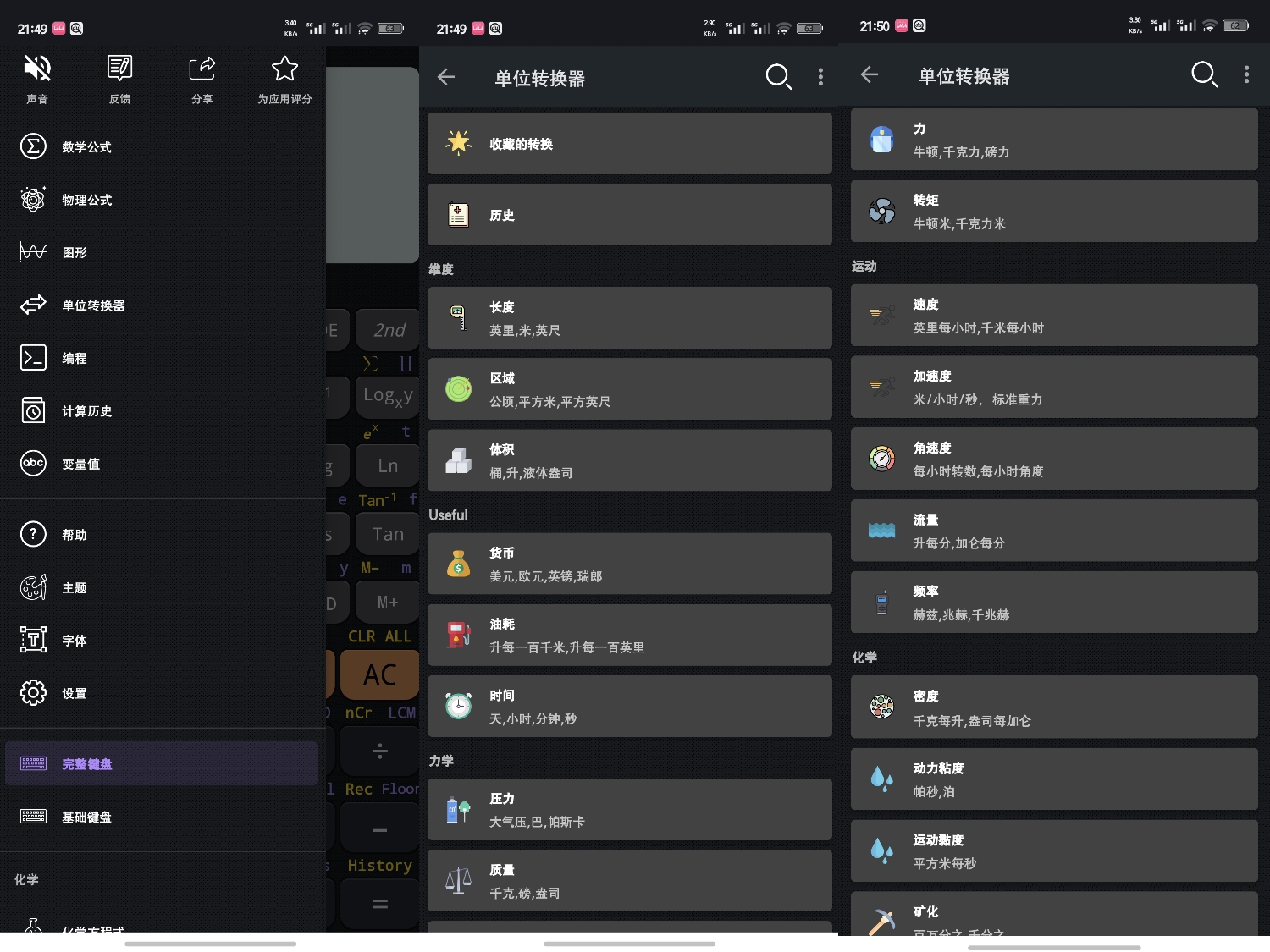This screenshot has width=1270, height=952.
Task: Click the 变量值 abc icon
Action: [33, 463]
